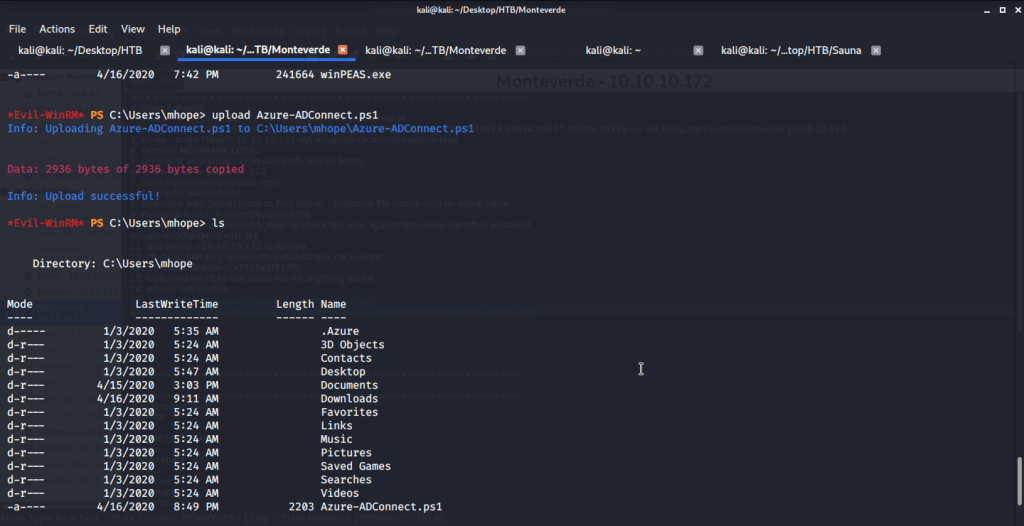Open the Actions menu
This screenshot has height=526, width=1024.
[57, 29]
